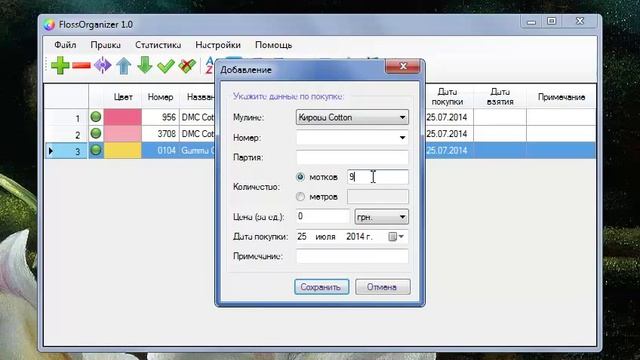Screen dimensions: 640x360
Task: Click the year '2014' in purchase date
Action: tap(359, 236)
